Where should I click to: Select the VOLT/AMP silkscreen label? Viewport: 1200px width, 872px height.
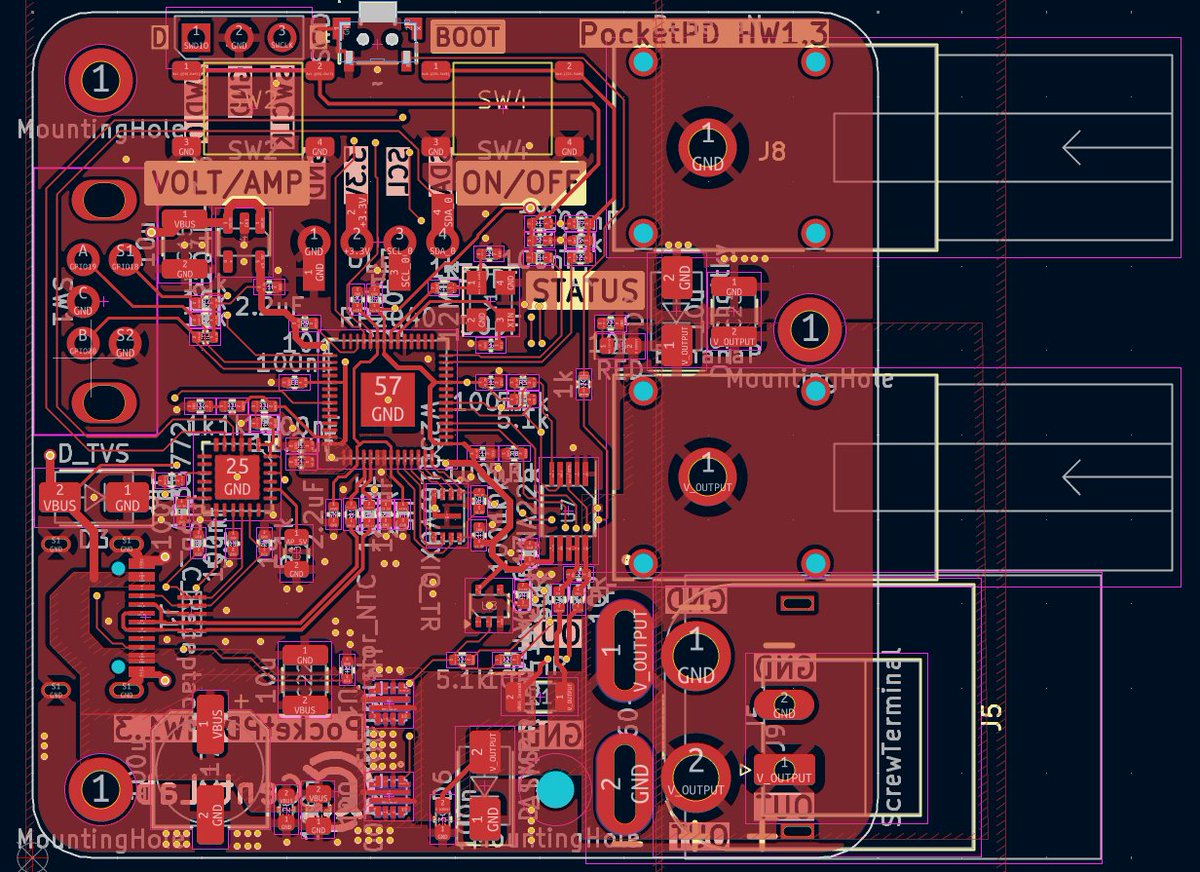228,182
